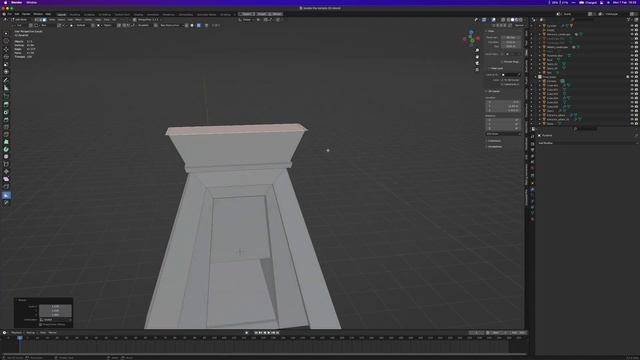Switch viewport to Rendered shading
640x360 pixels.
click(521, 20)
